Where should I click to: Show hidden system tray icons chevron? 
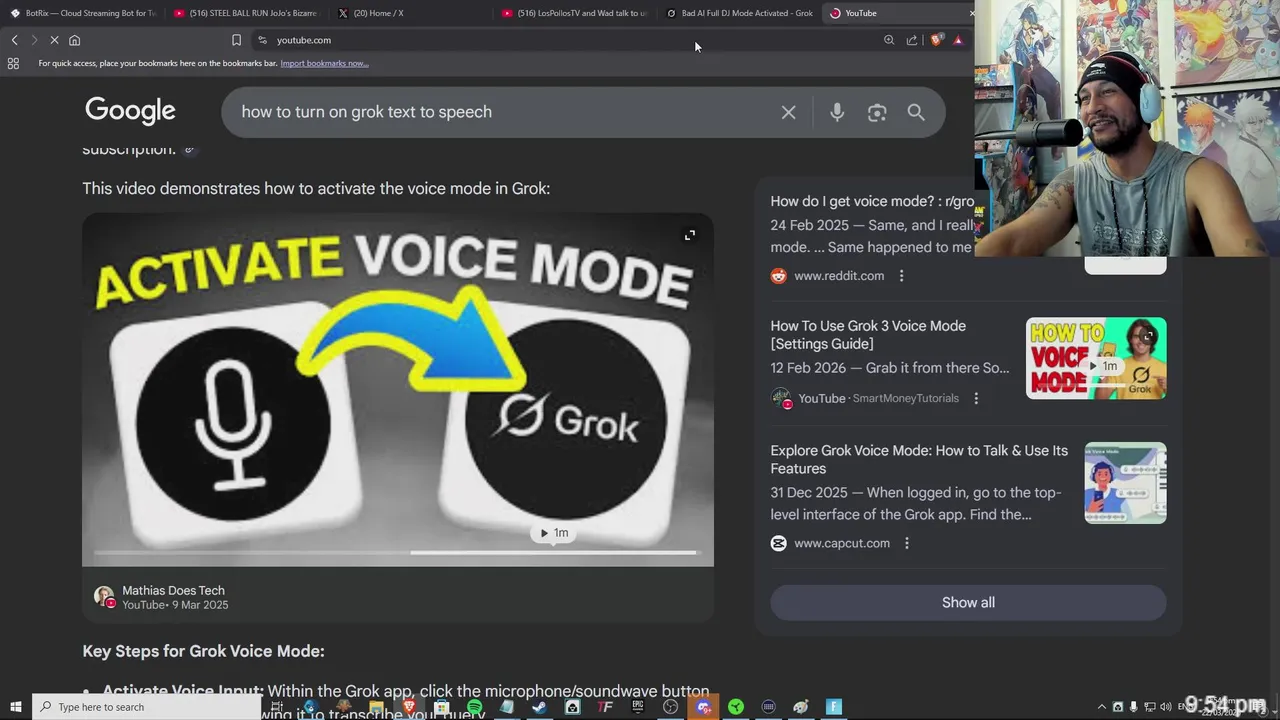pos(1102,707)
